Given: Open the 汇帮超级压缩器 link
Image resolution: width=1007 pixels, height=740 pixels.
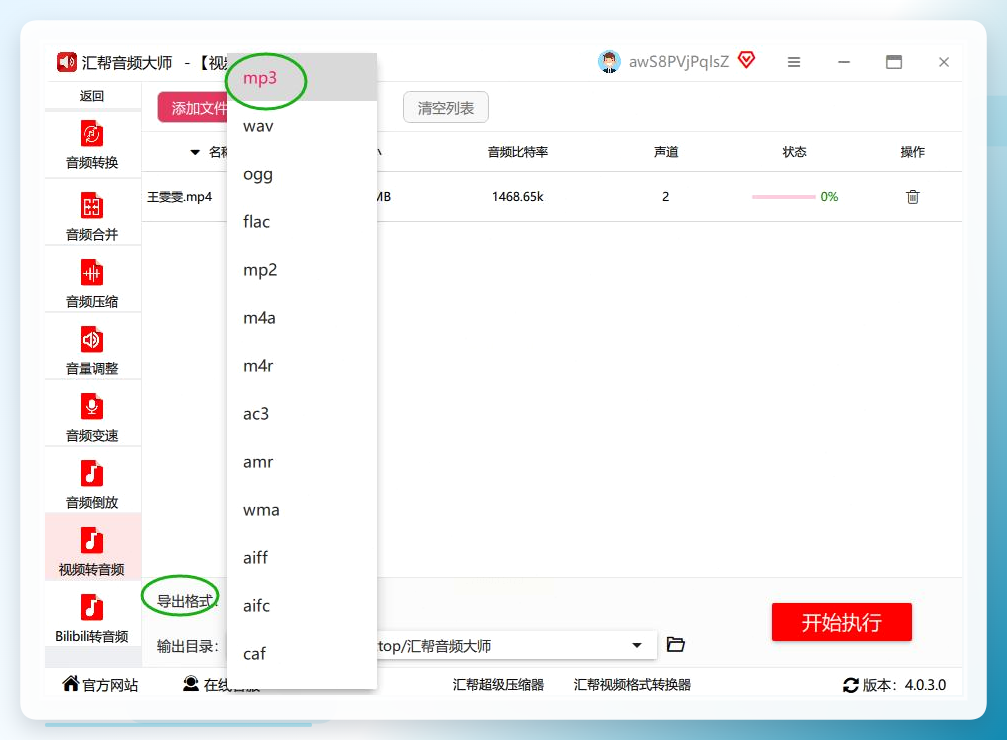Looking at the screenshot, I should click(x=498, y=685).
